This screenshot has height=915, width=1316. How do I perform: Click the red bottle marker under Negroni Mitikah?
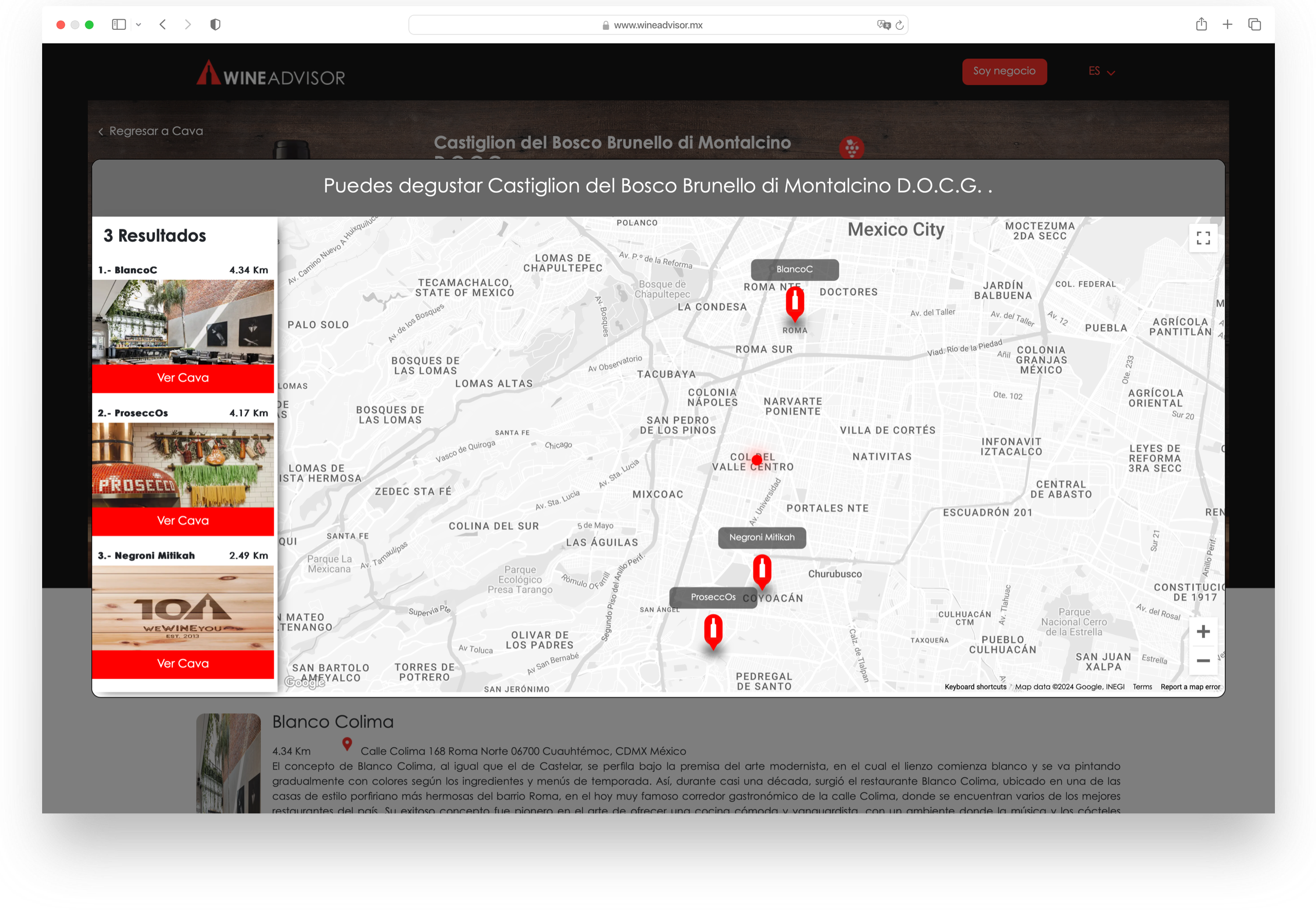tap(762, 572)
